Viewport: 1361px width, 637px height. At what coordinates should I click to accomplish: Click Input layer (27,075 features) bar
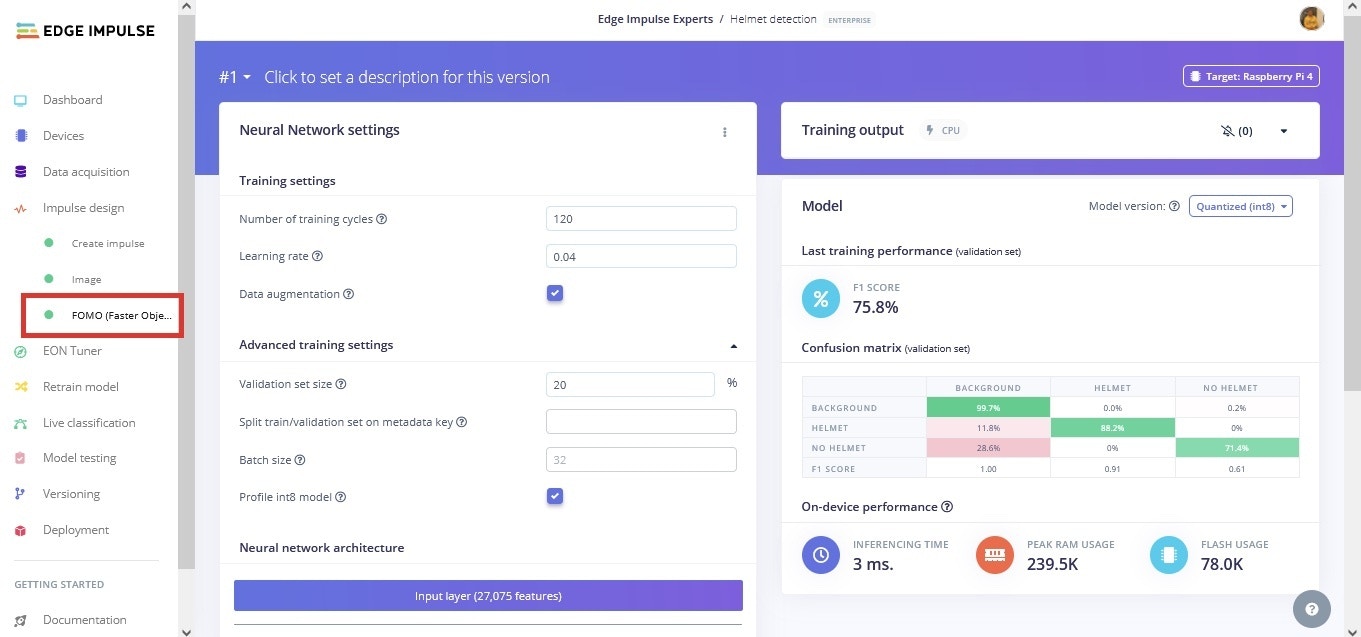coord(488,595)
